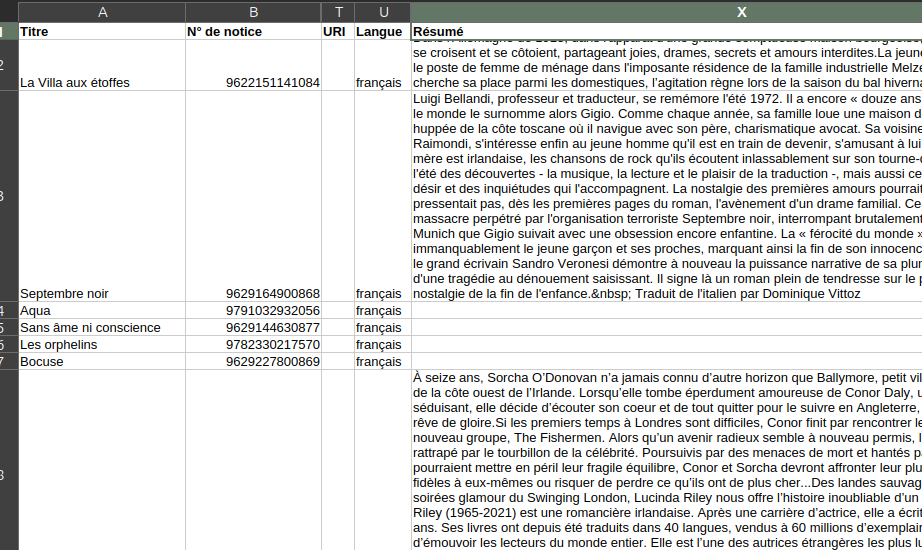The image size is (922, 550).
Task: Click the Les orphelins cell
Action: [102, 344]
